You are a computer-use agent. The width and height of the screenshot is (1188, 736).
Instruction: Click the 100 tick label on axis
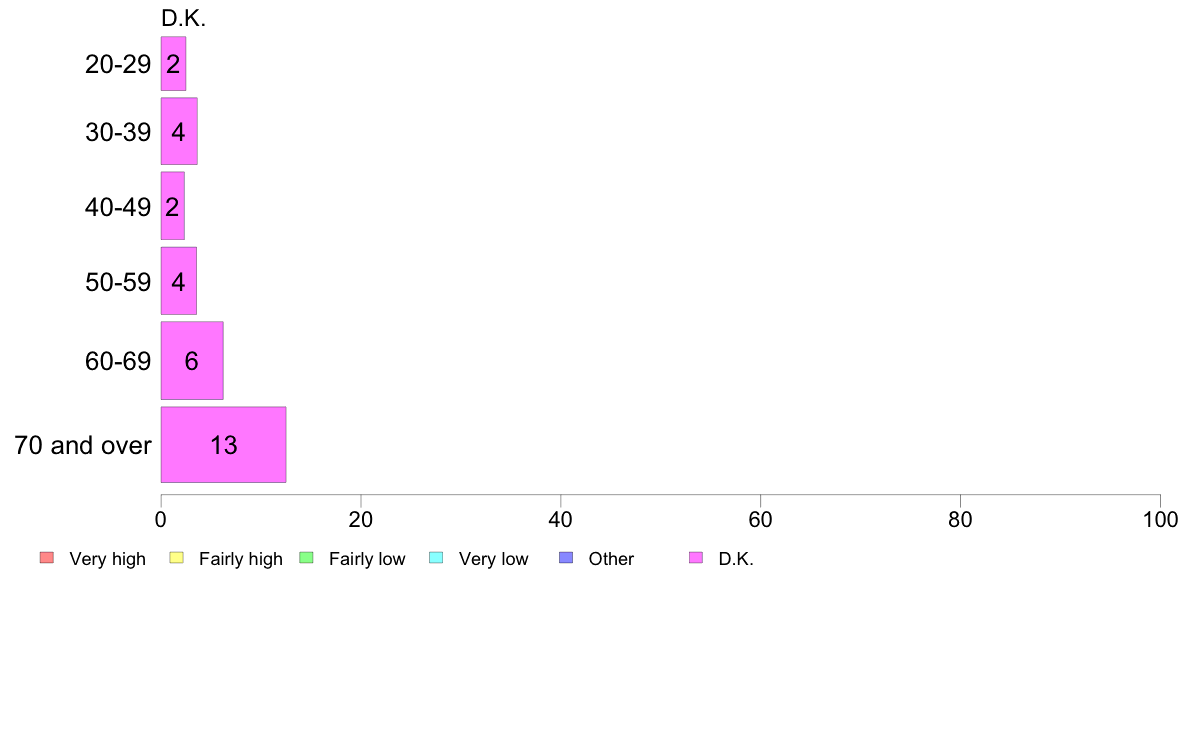[1160, 519]
